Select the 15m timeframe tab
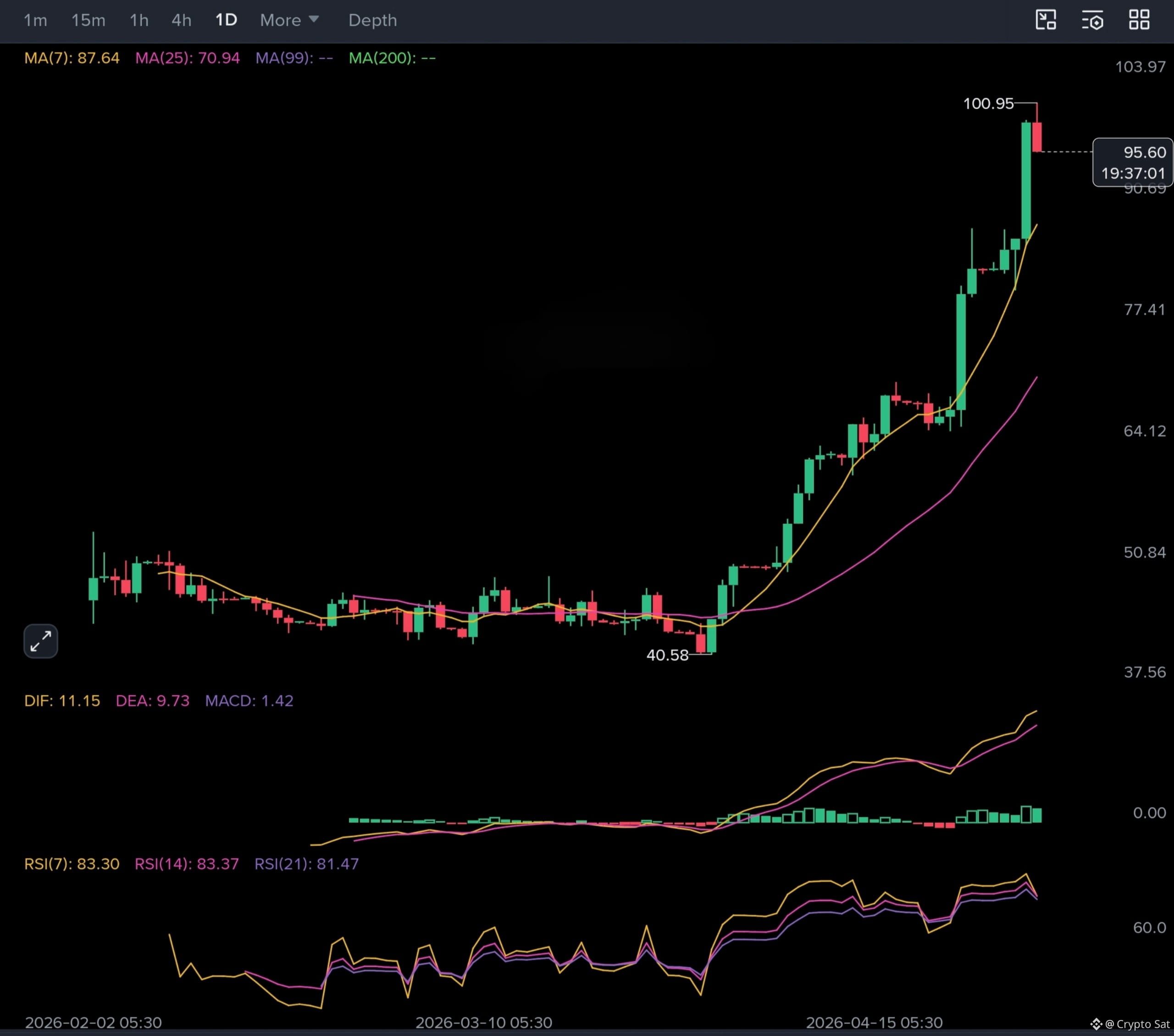Viewport: 1174px width, 1036px height. [88, 21]
